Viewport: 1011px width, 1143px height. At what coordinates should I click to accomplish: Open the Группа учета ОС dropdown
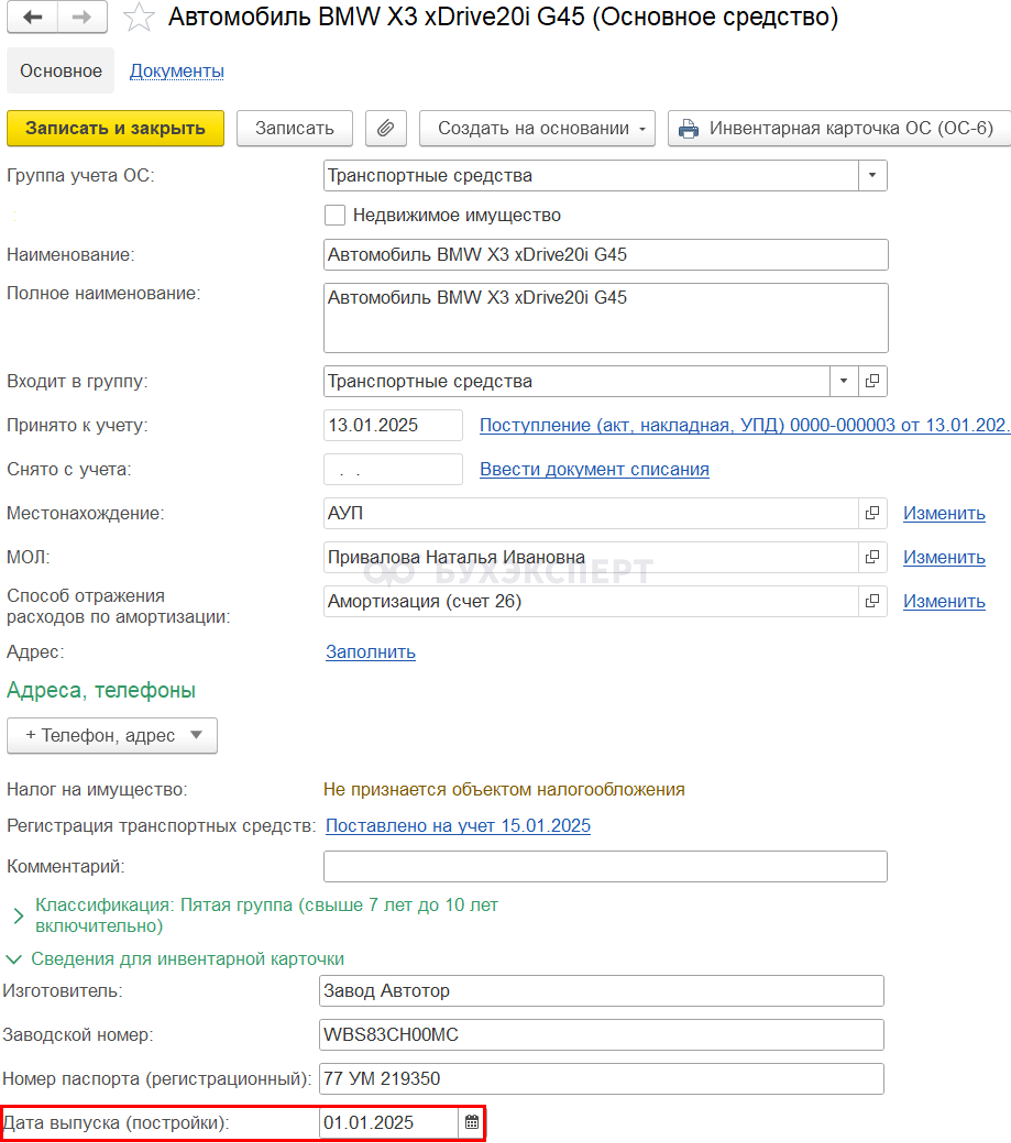tap(872, 176)
